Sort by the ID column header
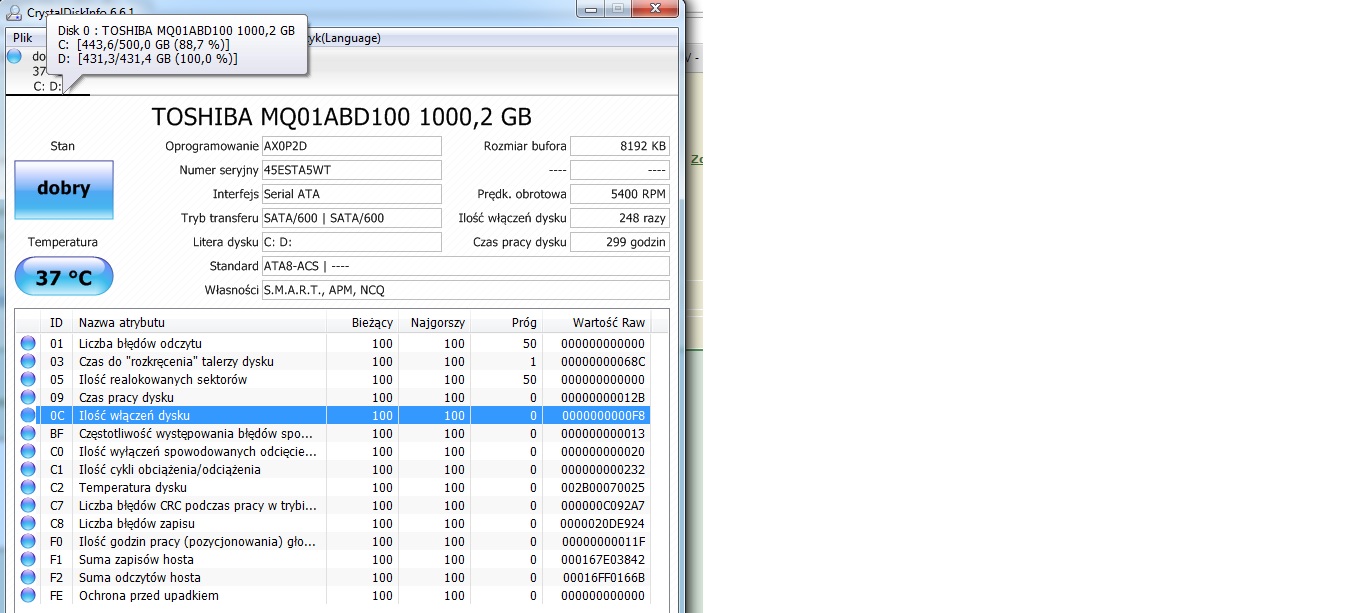This screenshot has height=613, width=1360. pyautogui.click(x=57, y=323)
